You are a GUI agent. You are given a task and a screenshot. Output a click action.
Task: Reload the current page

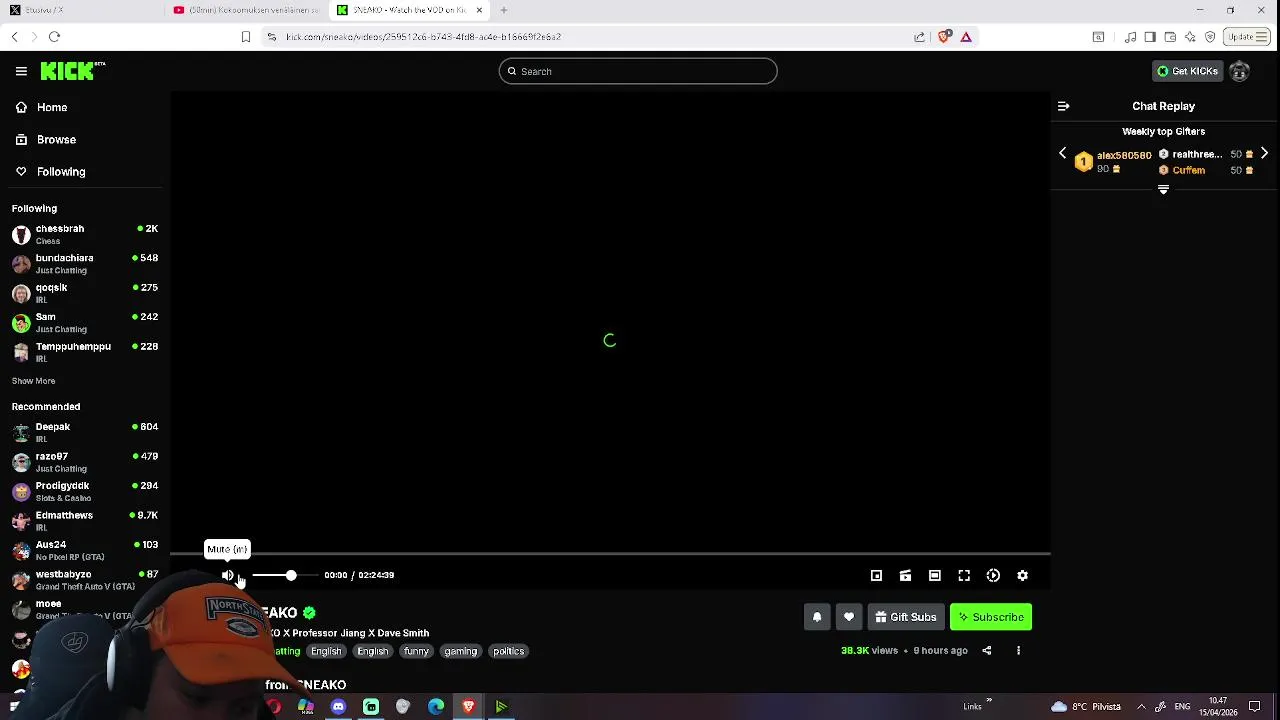54,37
